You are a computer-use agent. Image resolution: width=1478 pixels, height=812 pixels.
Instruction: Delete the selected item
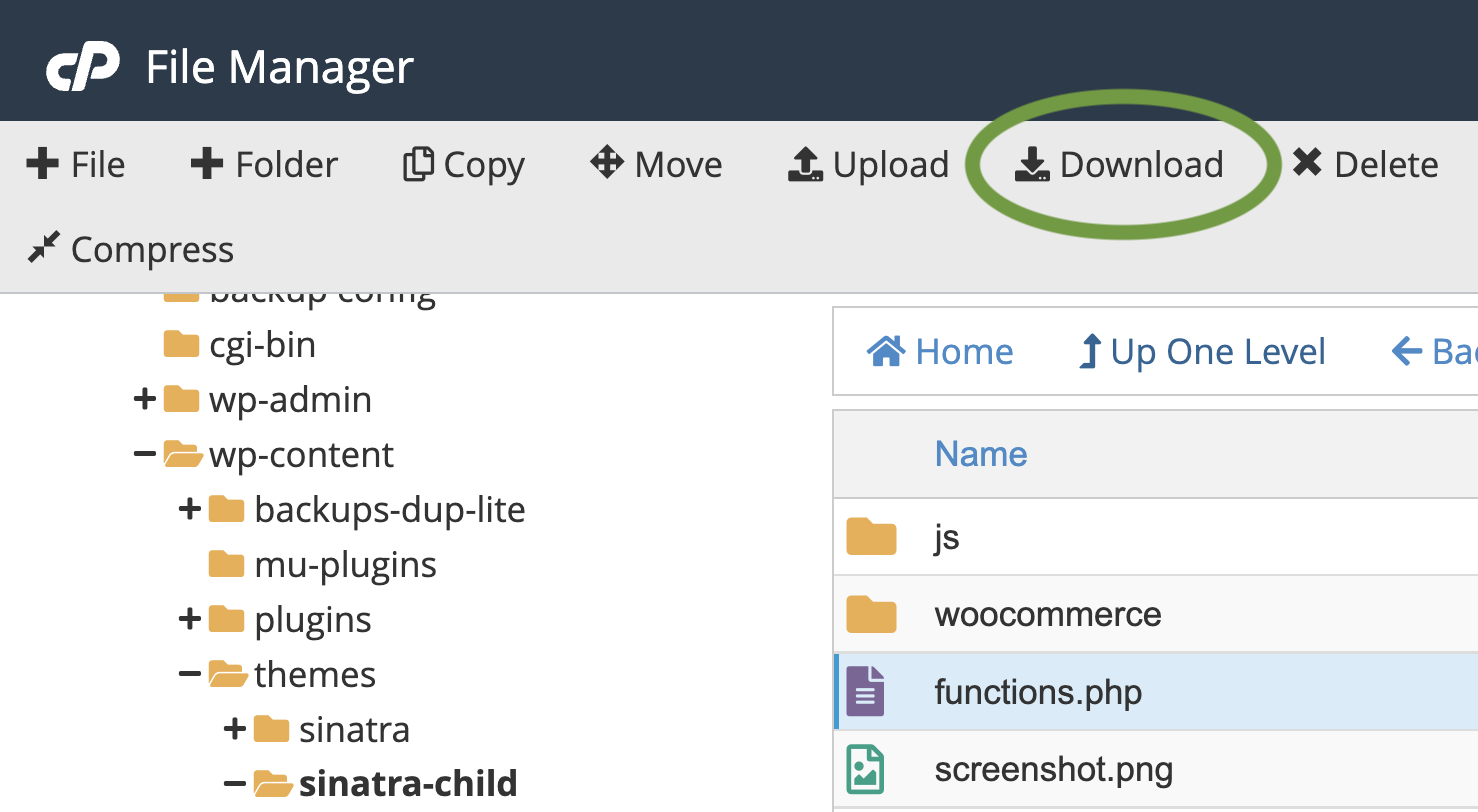1365,164
